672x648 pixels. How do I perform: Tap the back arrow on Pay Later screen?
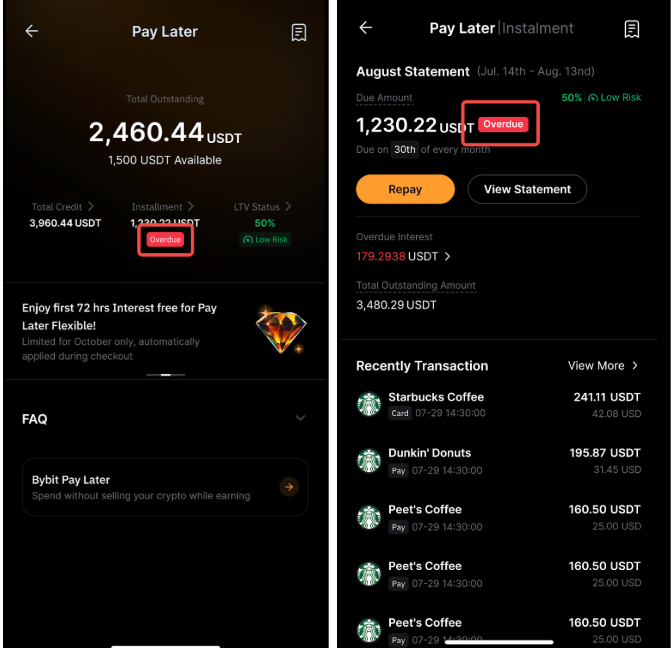tap(32, 31)
